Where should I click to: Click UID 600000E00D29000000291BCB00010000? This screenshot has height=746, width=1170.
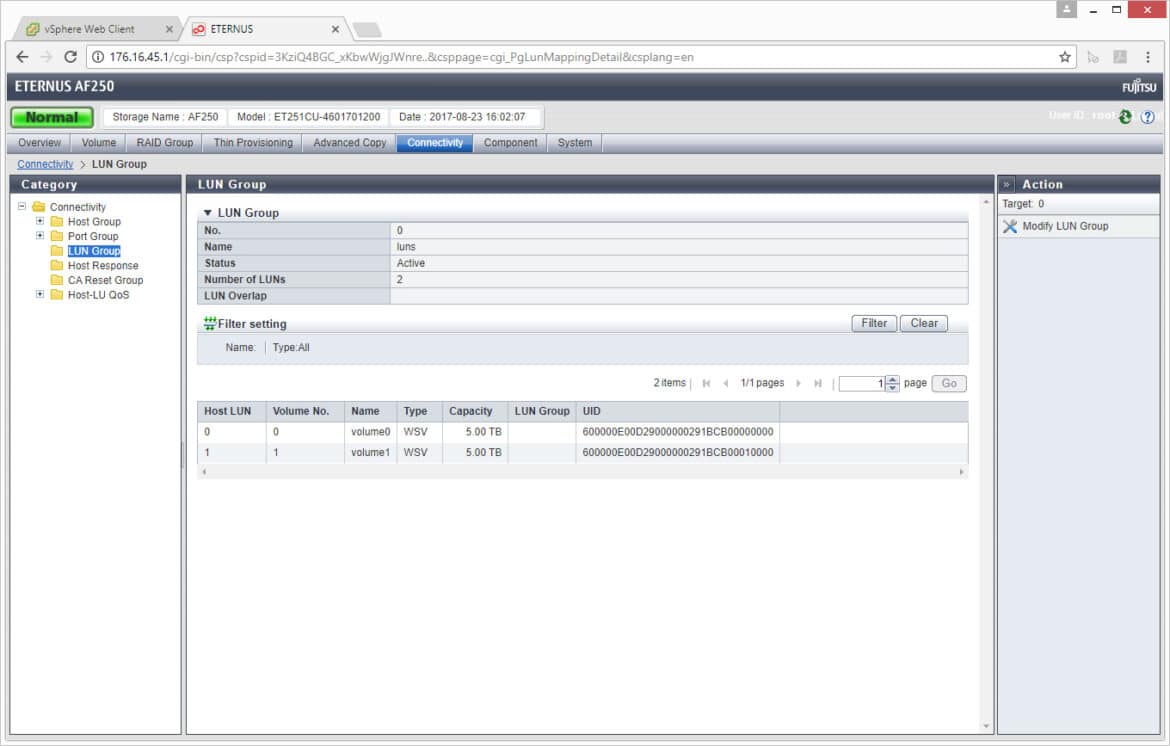[x=678, y=453]
